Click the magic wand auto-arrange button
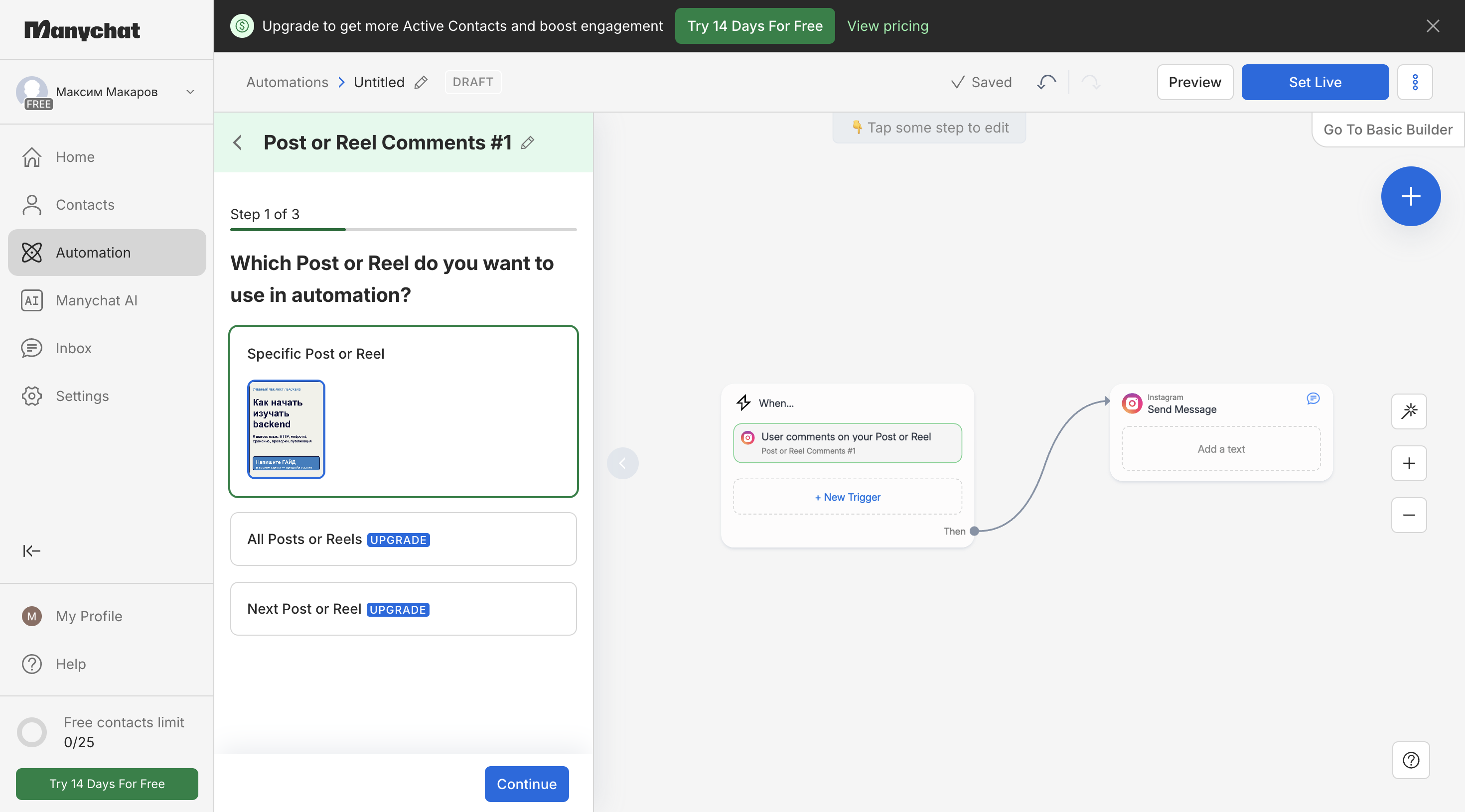 1409,411
